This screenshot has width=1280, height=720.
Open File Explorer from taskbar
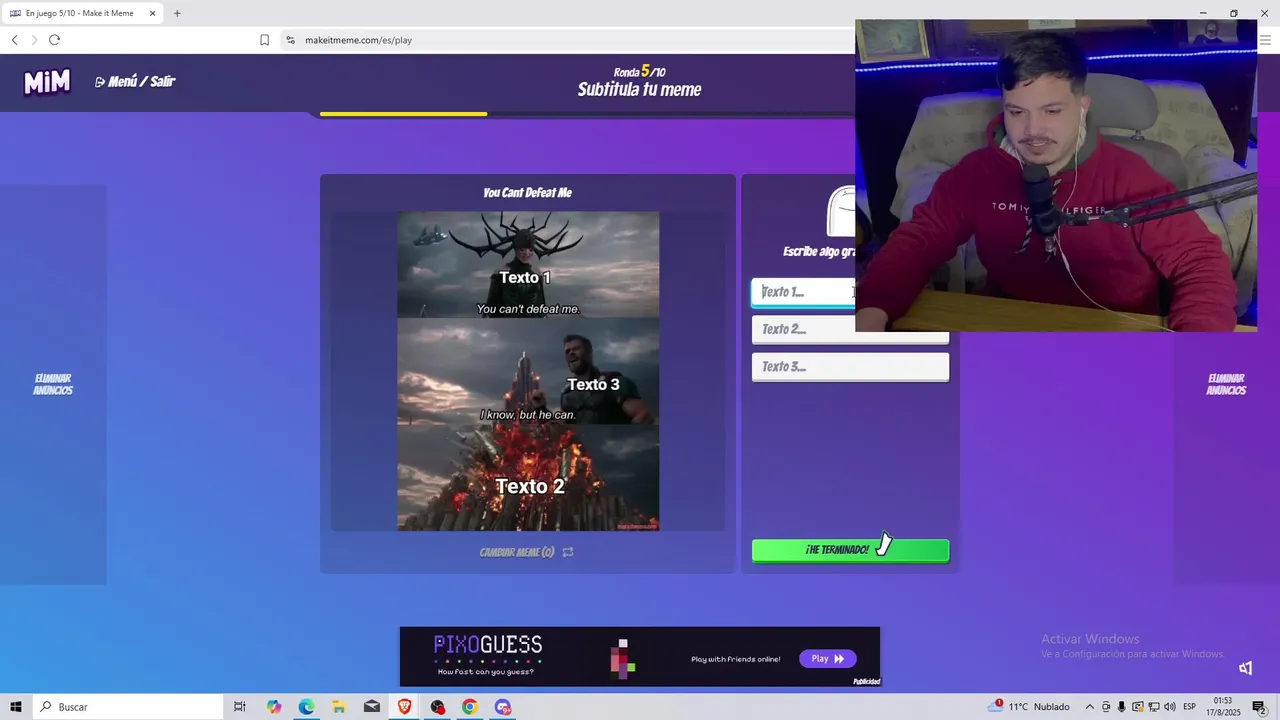click(x=339, y=707)
